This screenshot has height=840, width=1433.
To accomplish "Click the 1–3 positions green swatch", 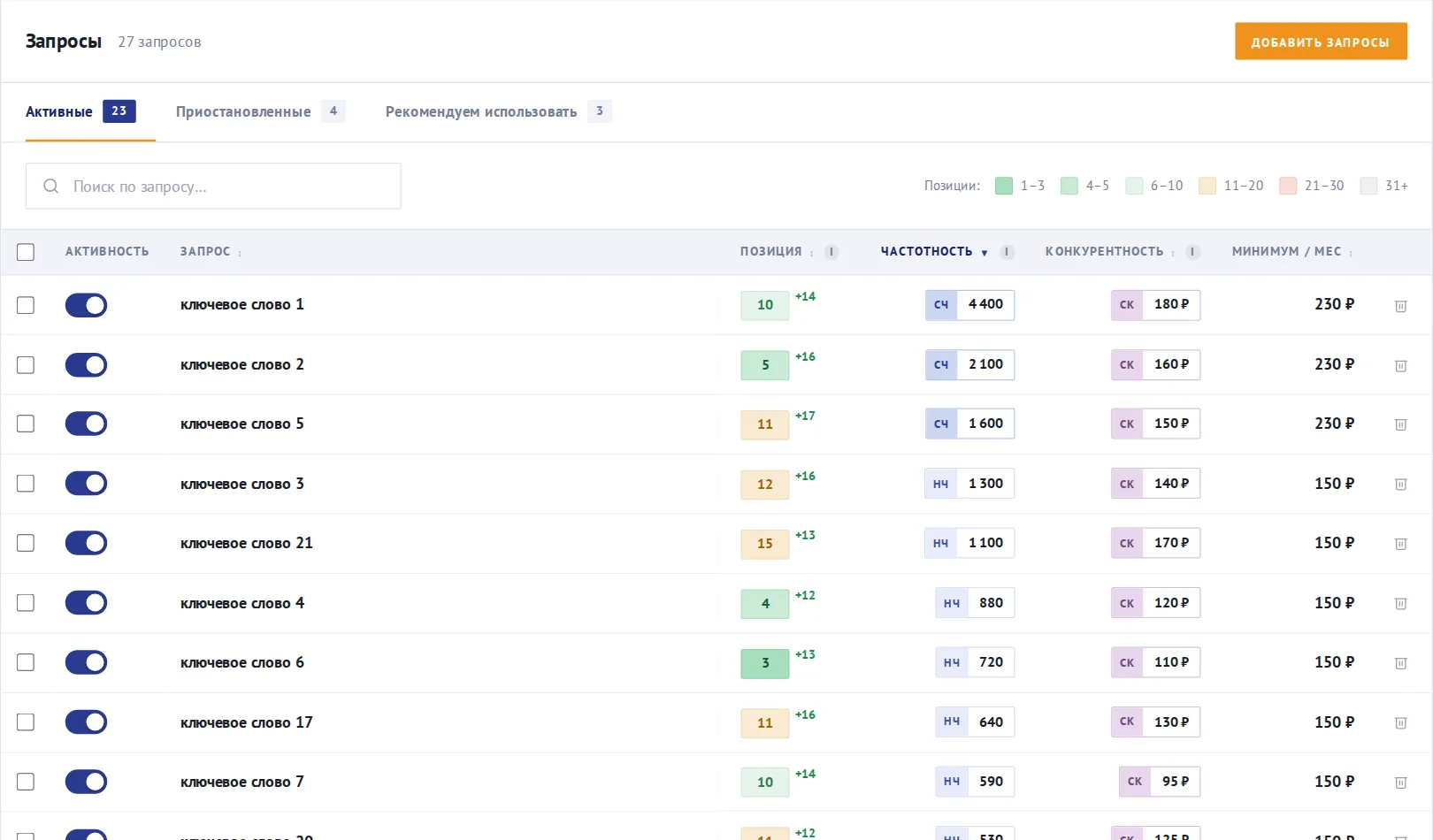I will 1003,186.
